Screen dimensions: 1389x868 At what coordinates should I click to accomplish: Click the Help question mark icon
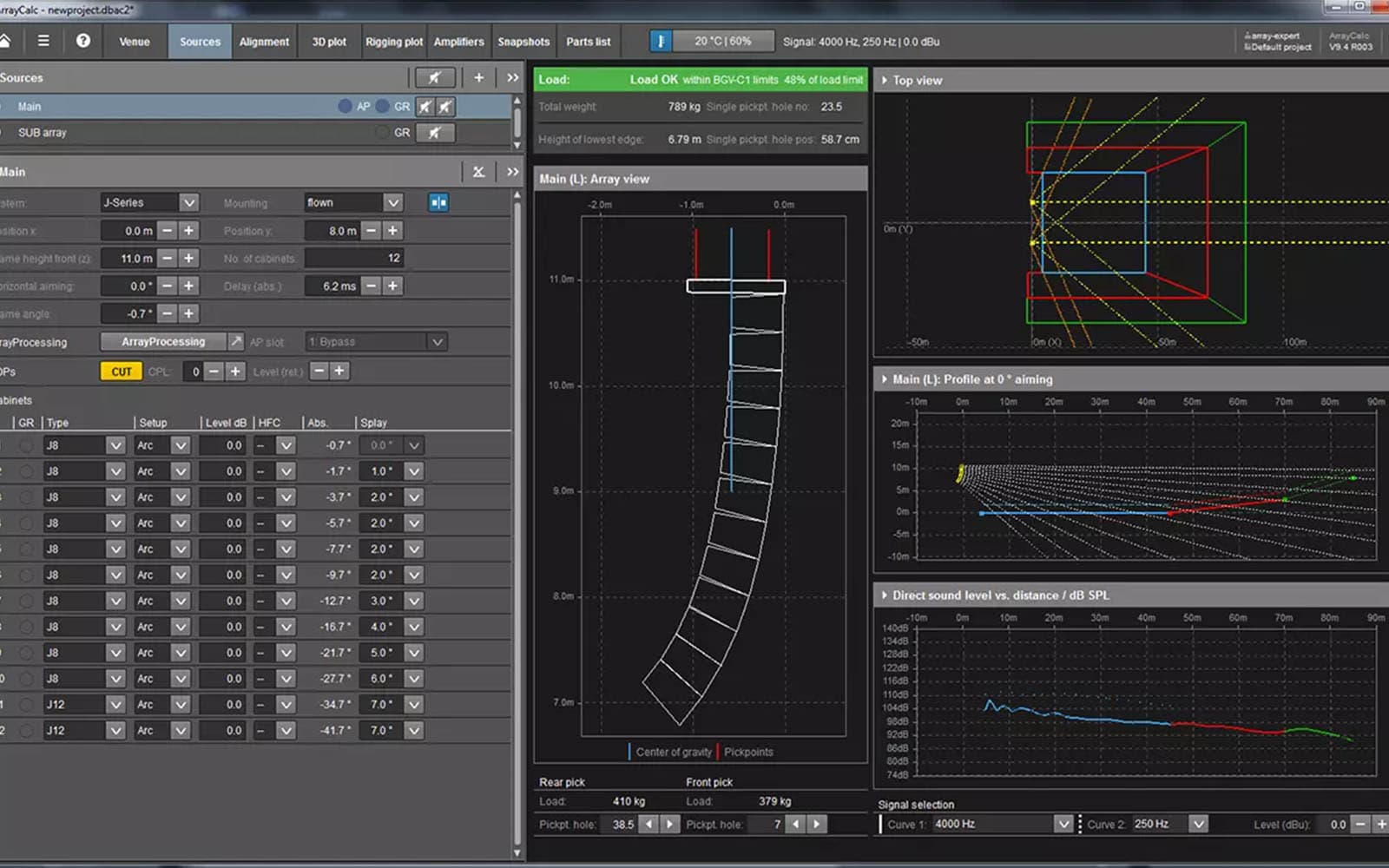pyautogui.click(x=83, y=41)
